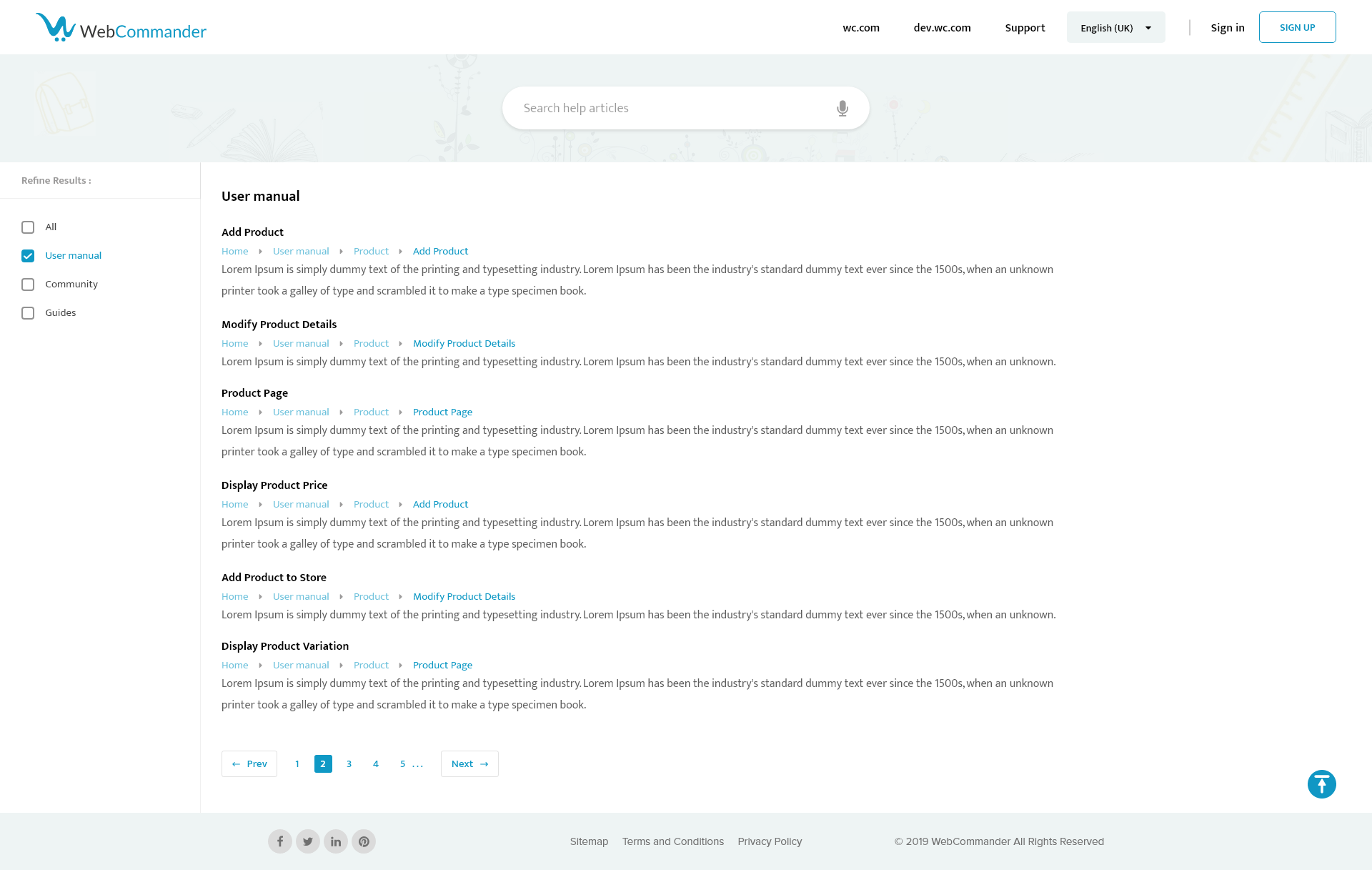Tick the Guides filter checkbox

28,313
